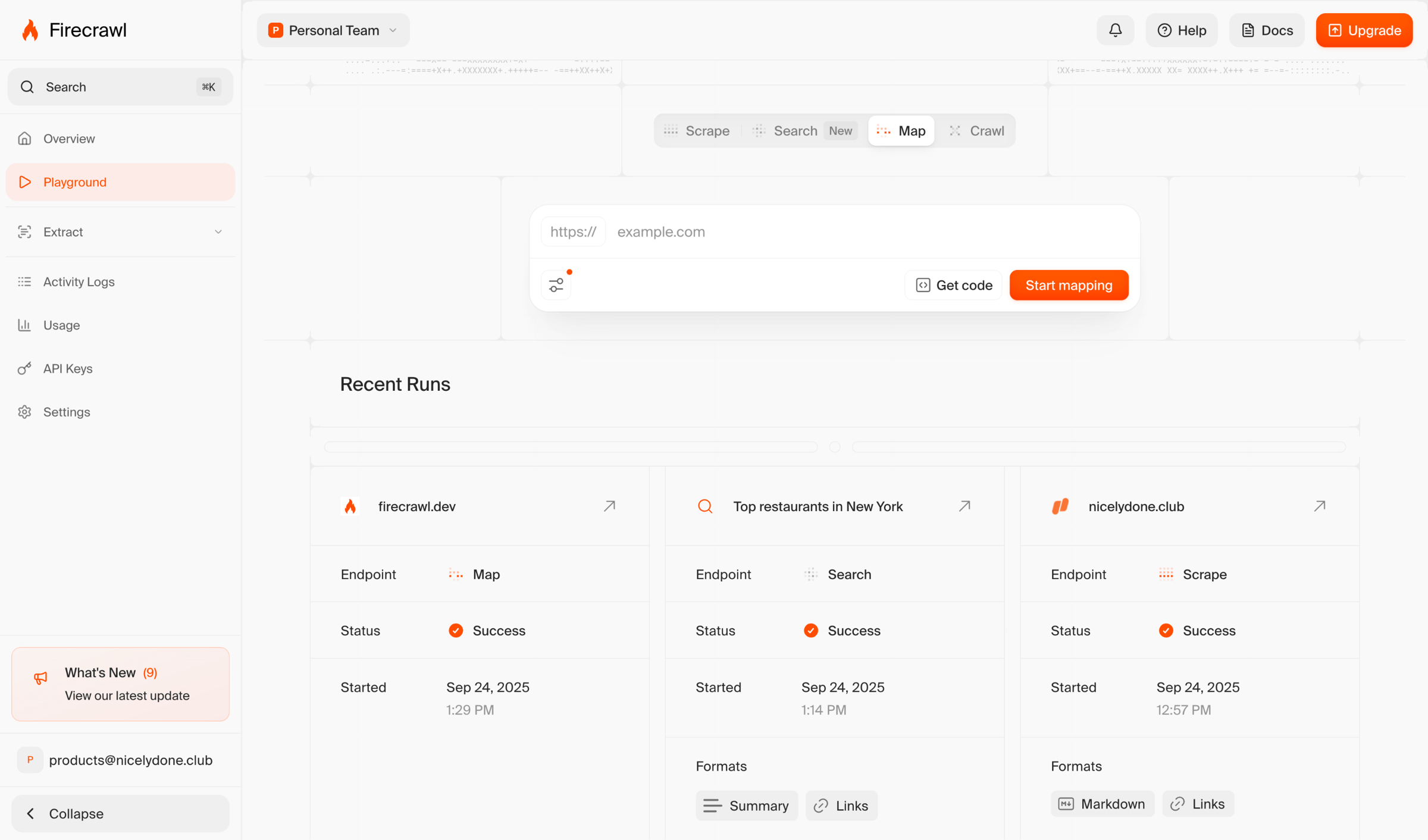
Task: Go to Overview page
Action: point(120,138)
